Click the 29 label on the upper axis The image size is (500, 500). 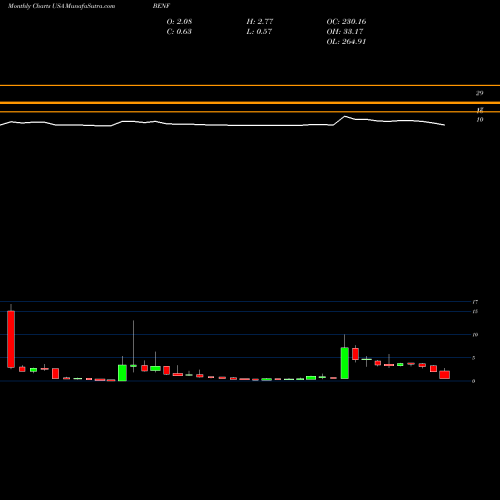(479, 93)
